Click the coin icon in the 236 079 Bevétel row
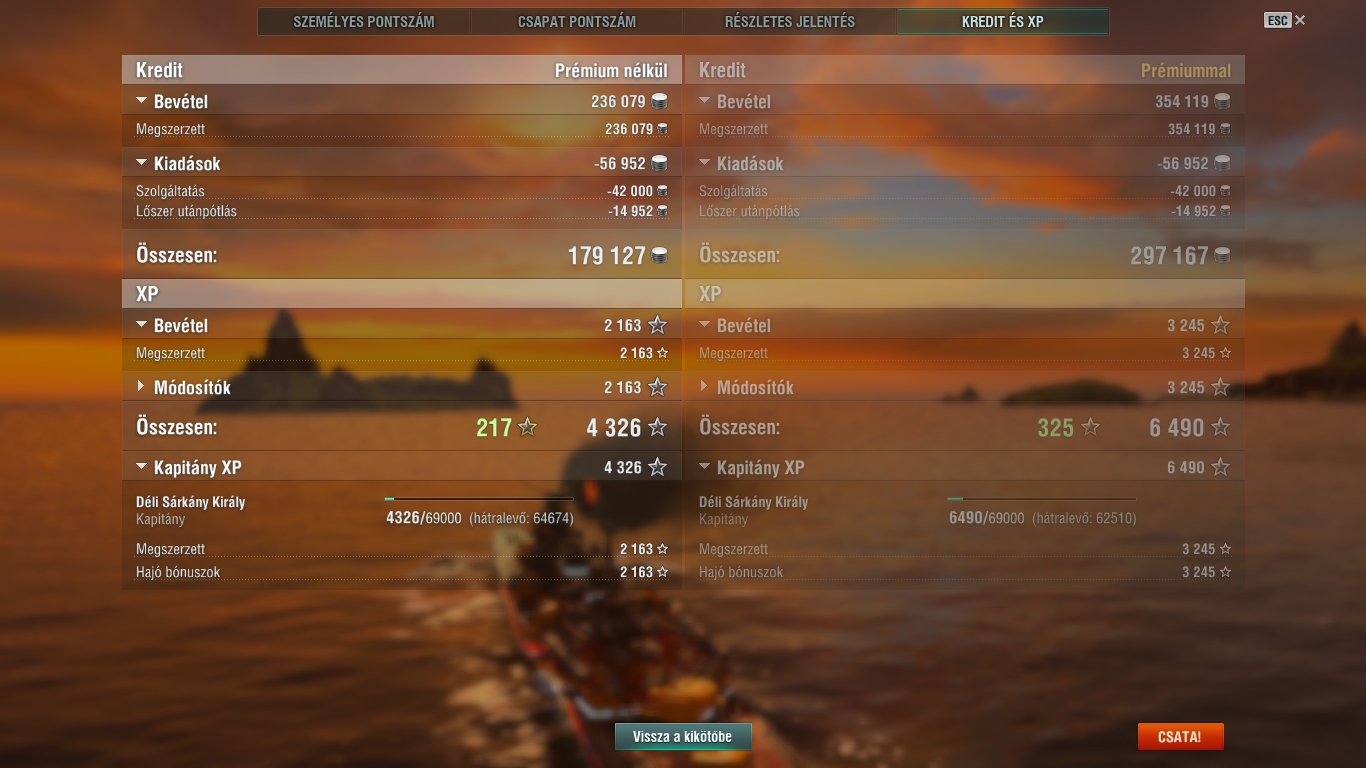Screen dimensions: 1366x768 (659, 101)
